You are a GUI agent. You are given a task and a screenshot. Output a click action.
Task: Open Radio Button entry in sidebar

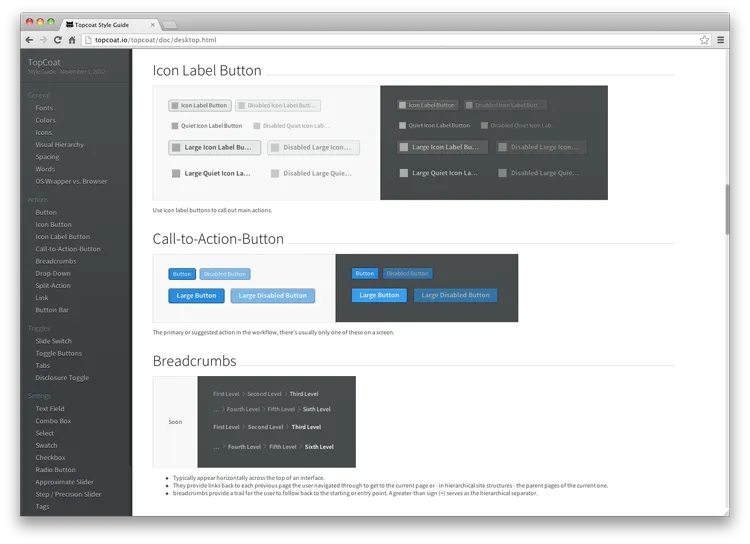click(55, 470)
